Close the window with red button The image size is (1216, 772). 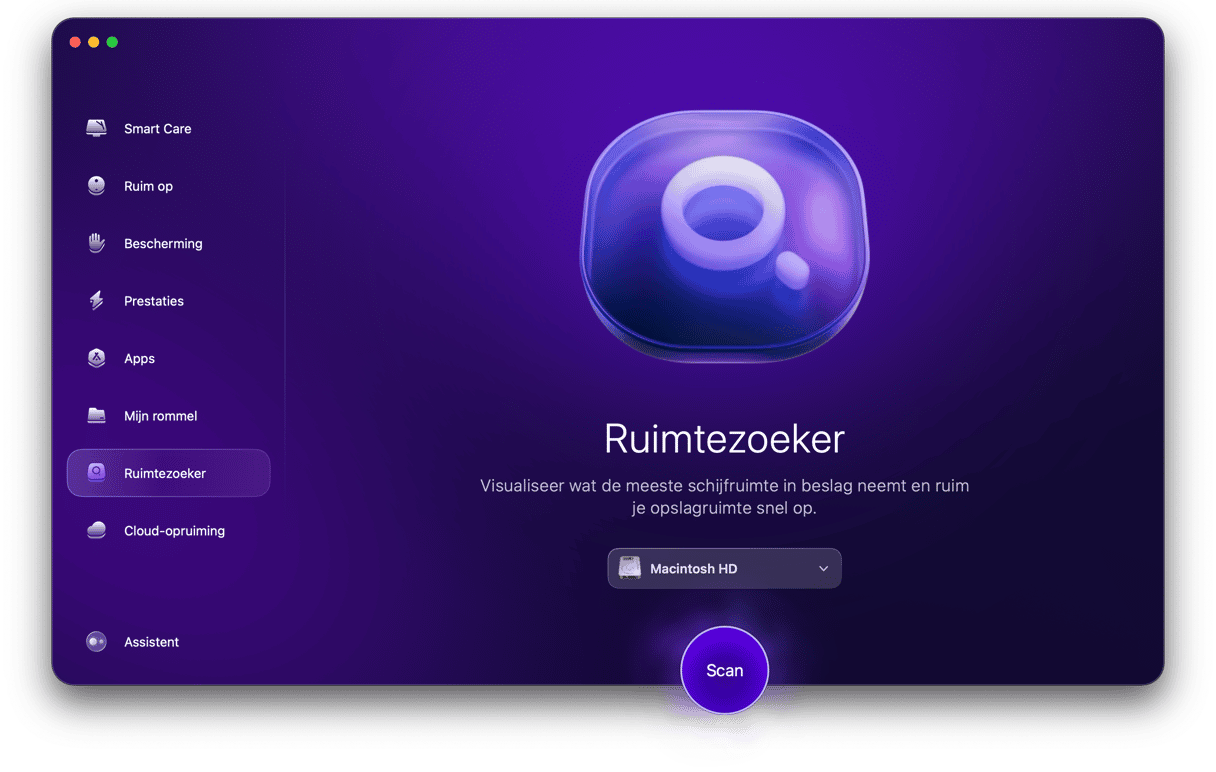pos(75,42)
